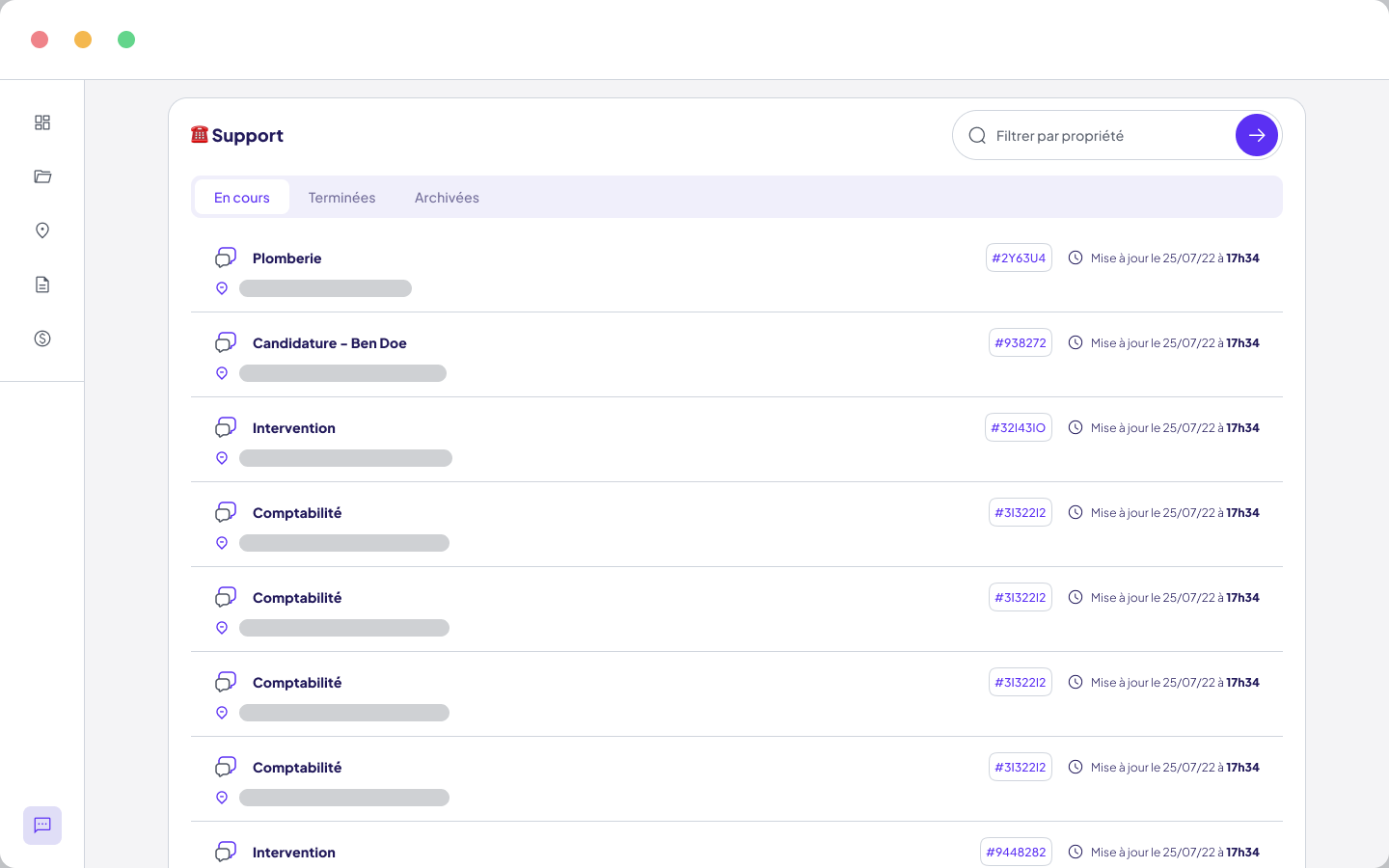The image size is (1389, 868).
Task: Click ticket ID badge #32I43IO
Action: (x=1019, y=427)
